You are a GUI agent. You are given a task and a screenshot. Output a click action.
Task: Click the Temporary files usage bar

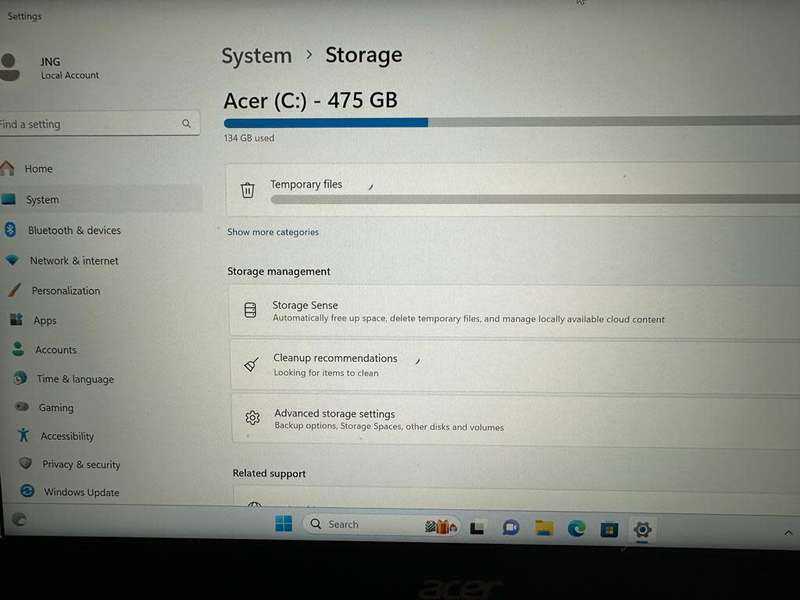535,199
